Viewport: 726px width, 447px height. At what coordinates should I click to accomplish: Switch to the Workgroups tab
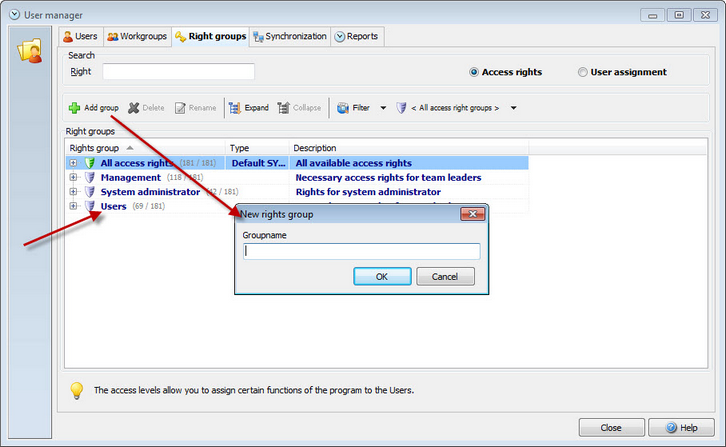137,36
